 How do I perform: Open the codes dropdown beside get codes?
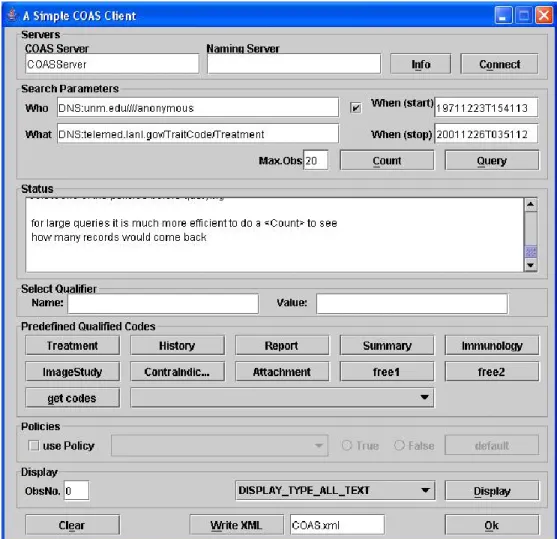point(282,398)
